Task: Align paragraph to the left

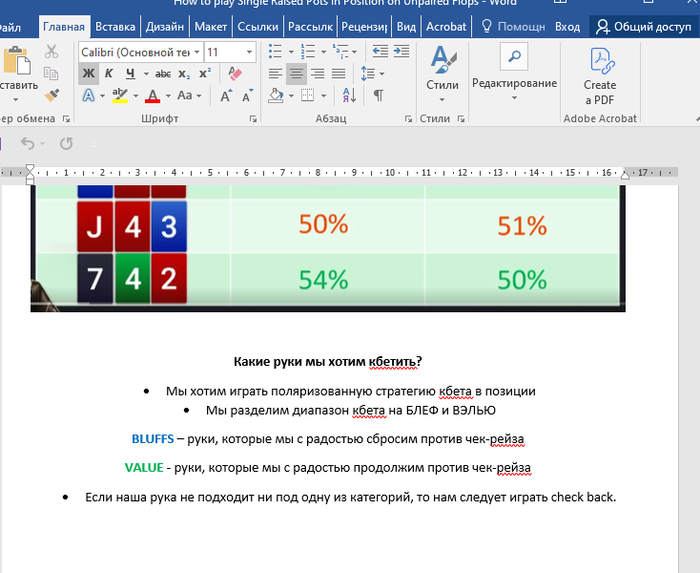Action: (275, 74)
